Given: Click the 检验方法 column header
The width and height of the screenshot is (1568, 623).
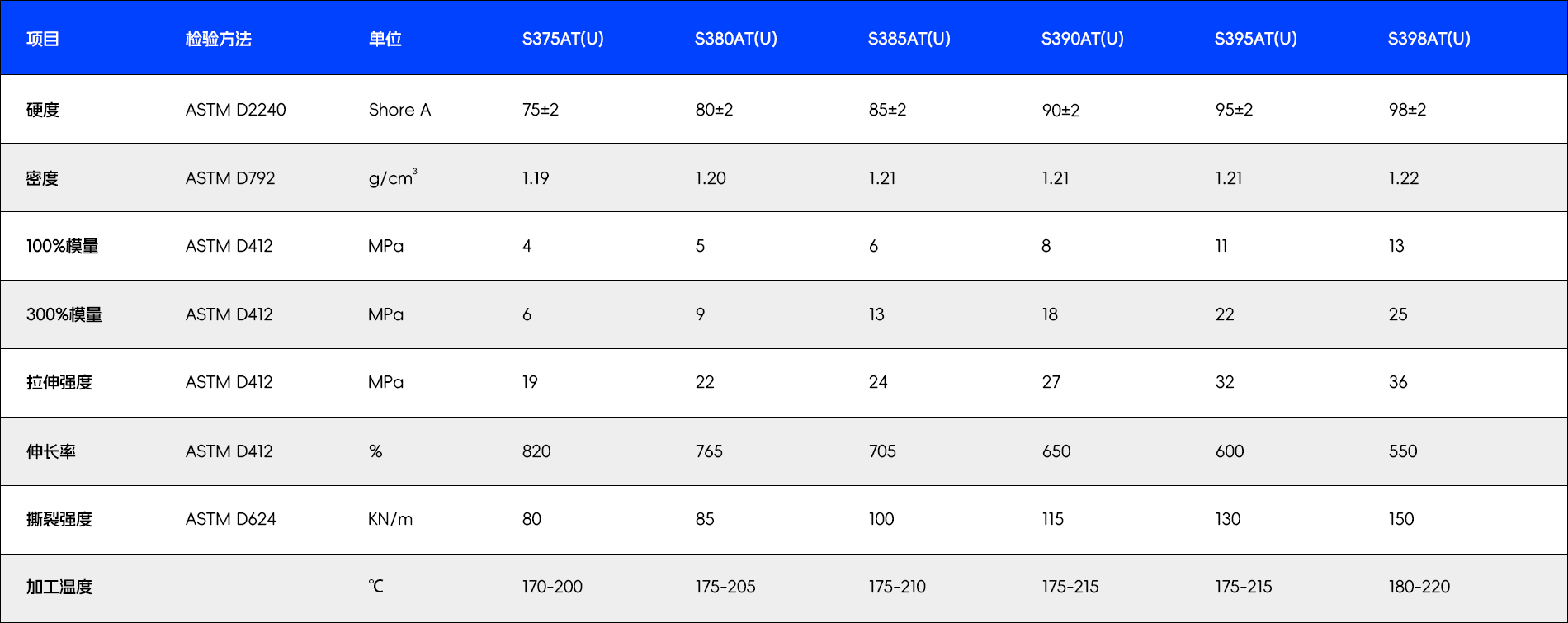Looking at the screenshot, I should (218, 39).
